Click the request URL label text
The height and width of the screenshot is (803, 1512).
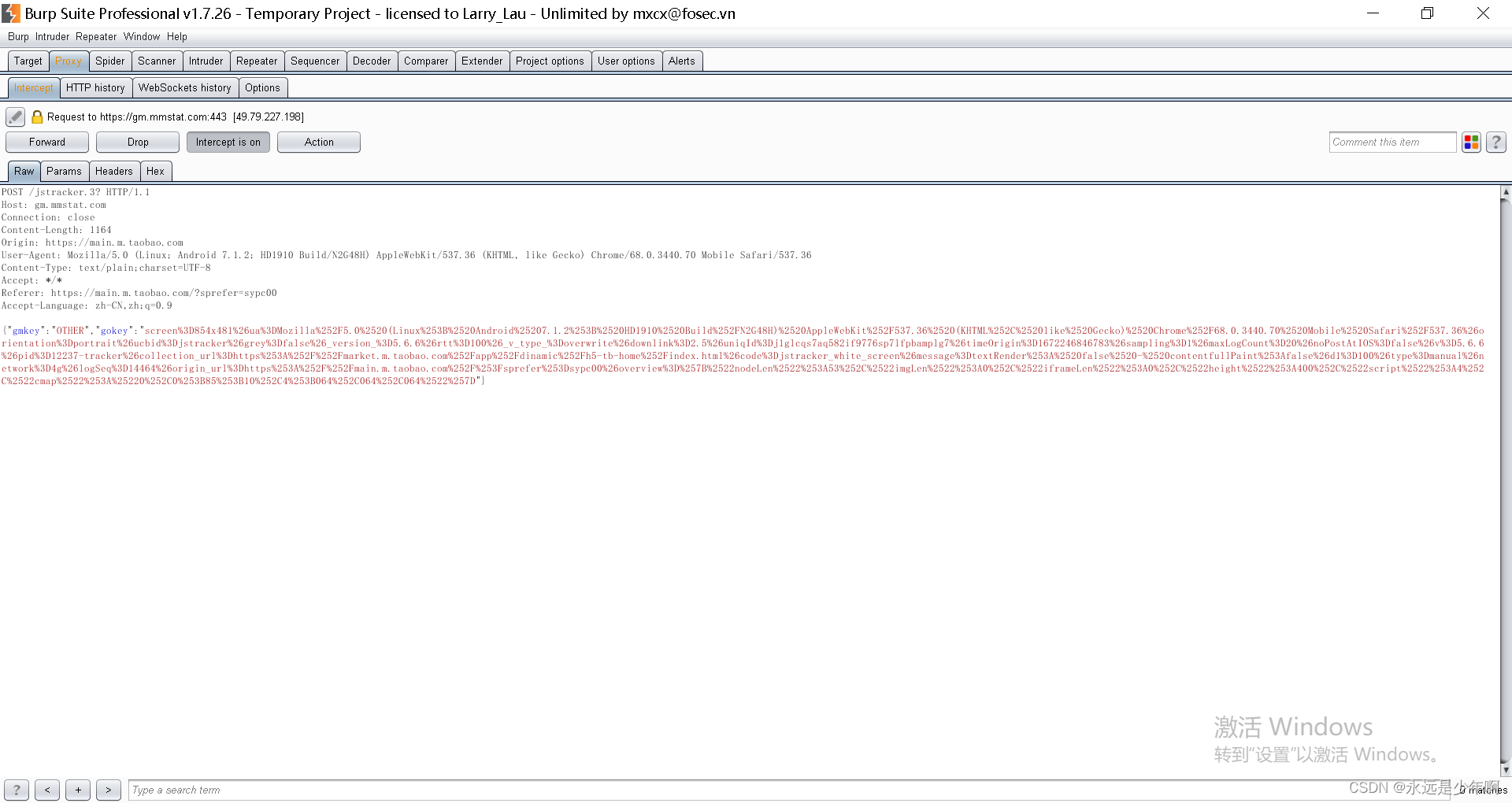(176, 117)
